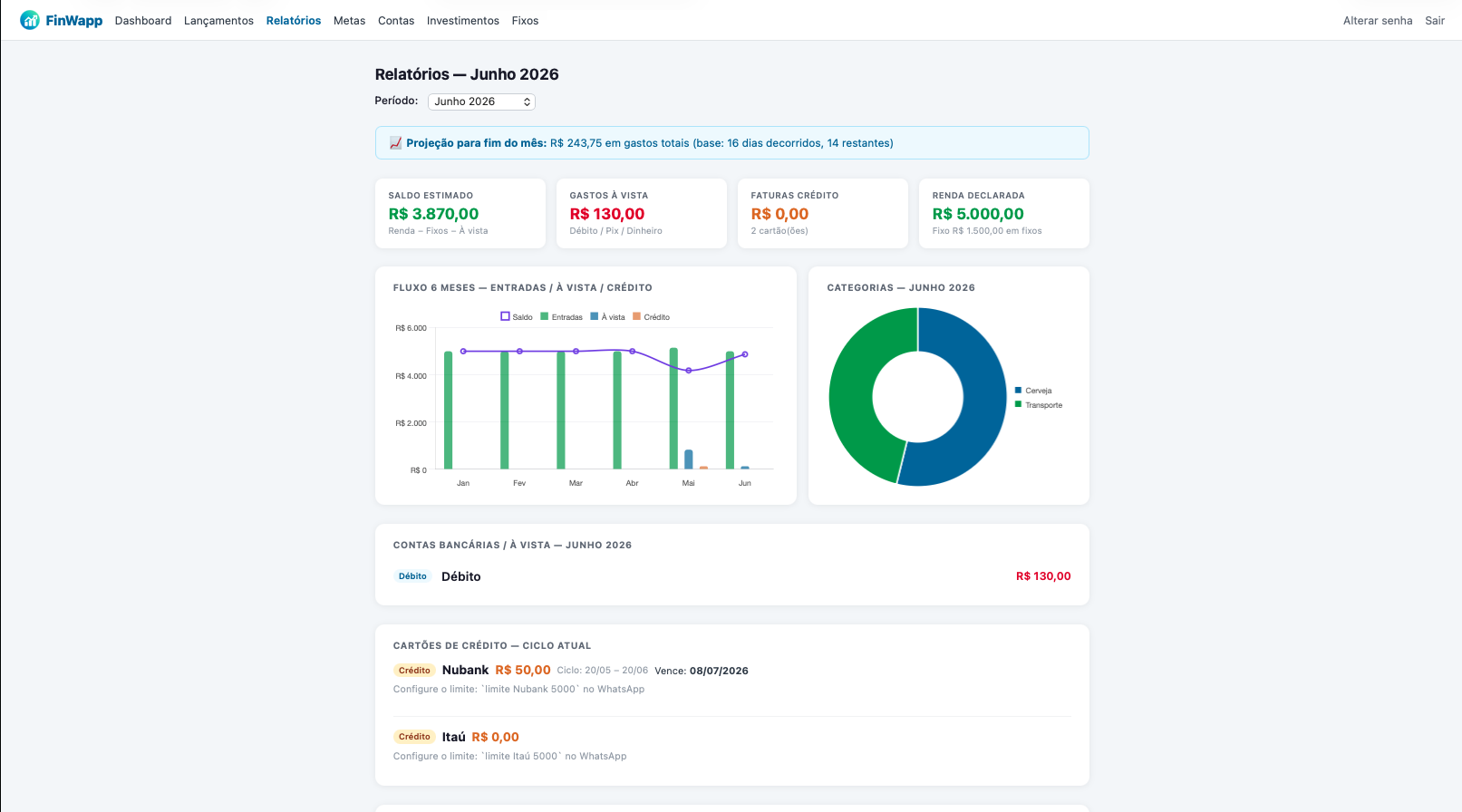Toggle the À vista legend item

click(607, 317)
